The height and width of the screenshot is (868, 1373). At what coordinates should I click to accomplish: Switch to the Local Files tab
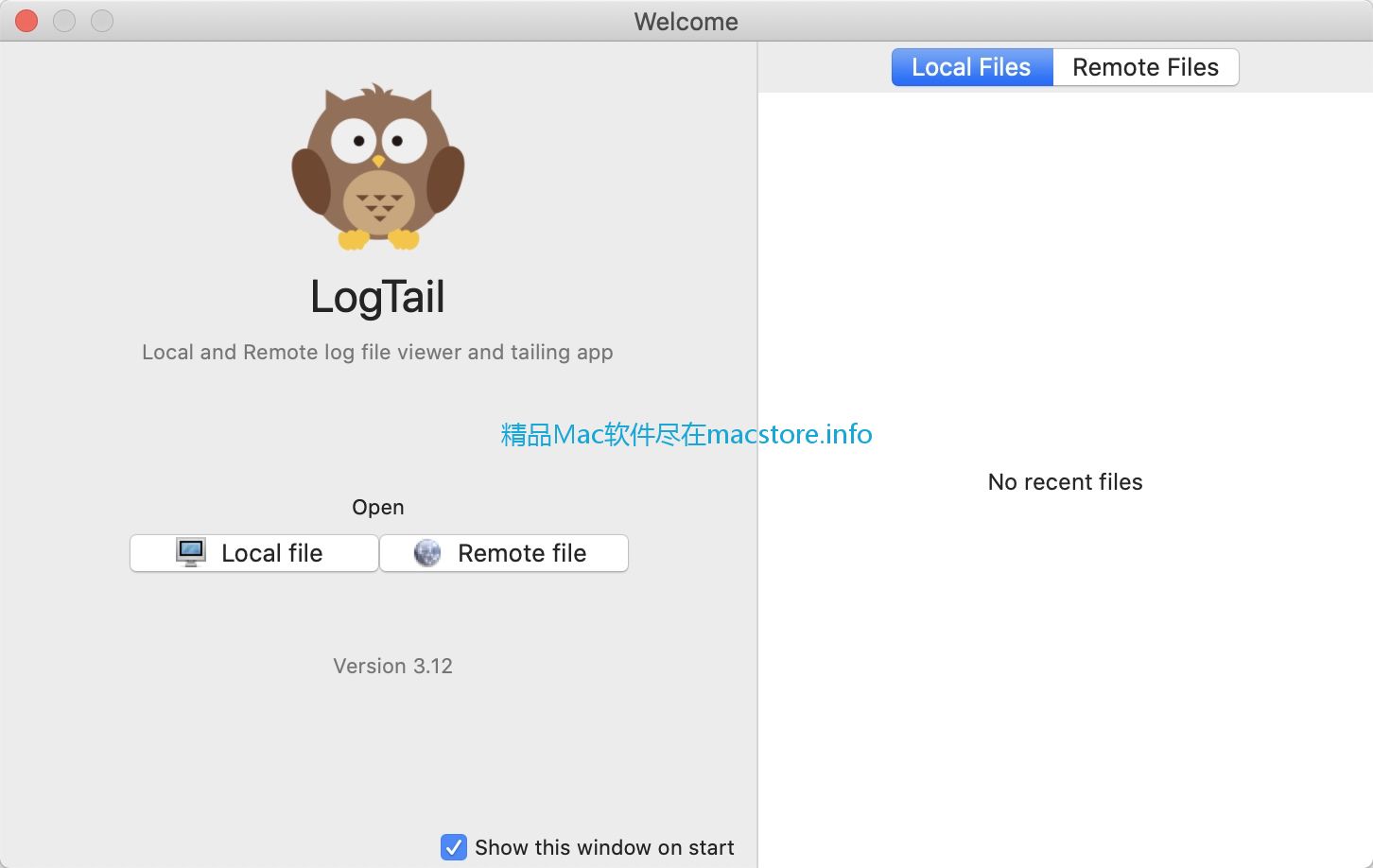coord(972,67)
